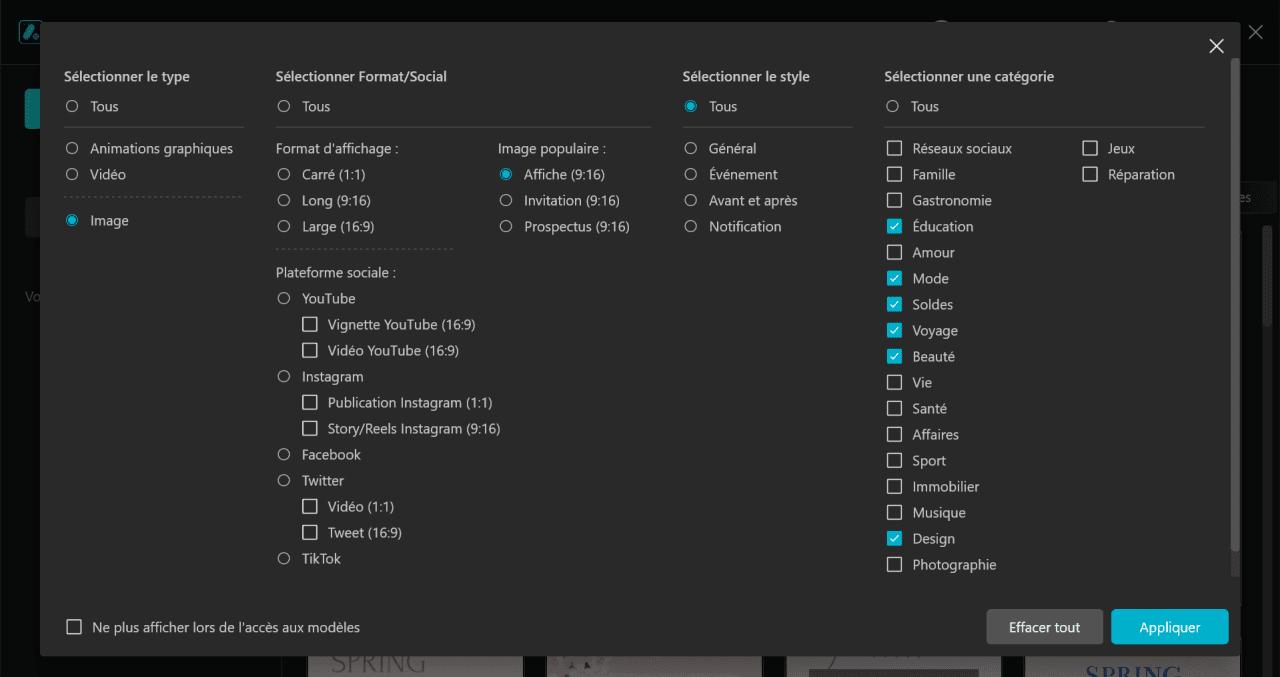1280x677 pixels.
Task: Uncheck the Éducation category
Action: click(x=895, y=227)
